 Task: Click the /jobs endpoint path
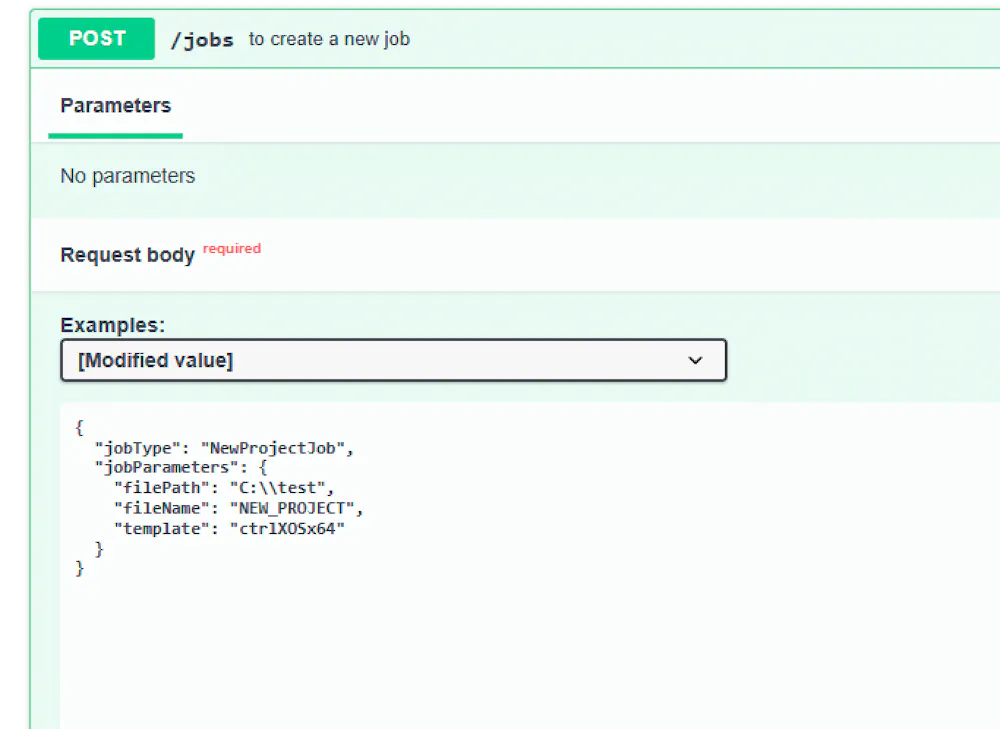(202, 40)
